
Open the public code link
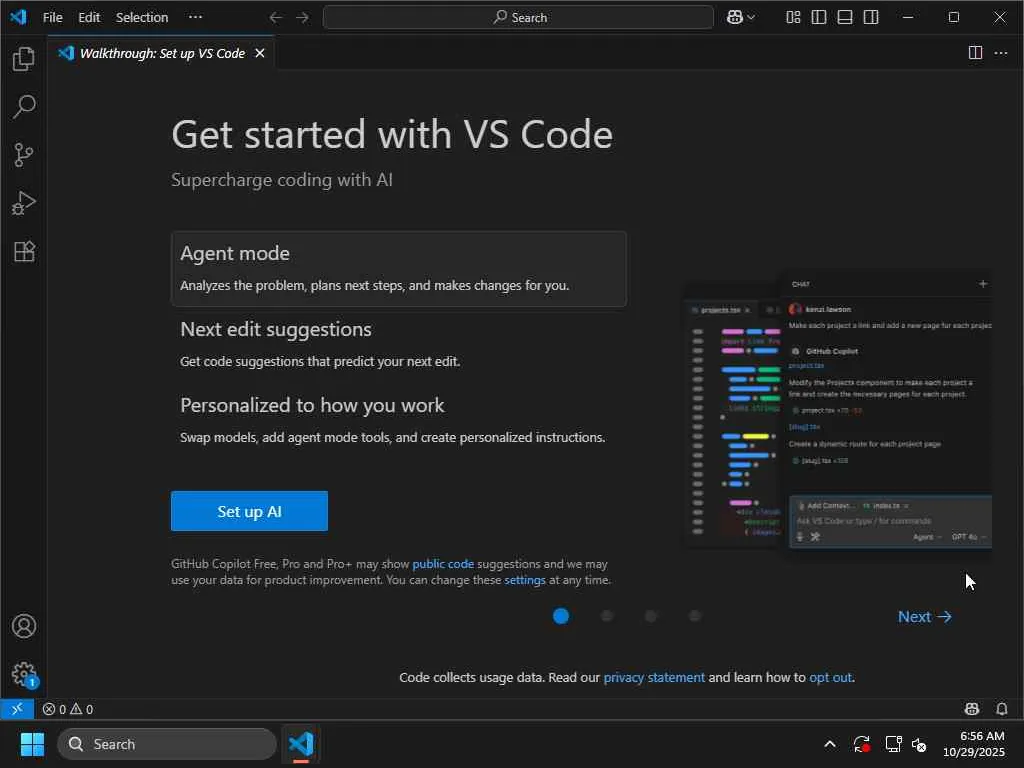[443, 564]
